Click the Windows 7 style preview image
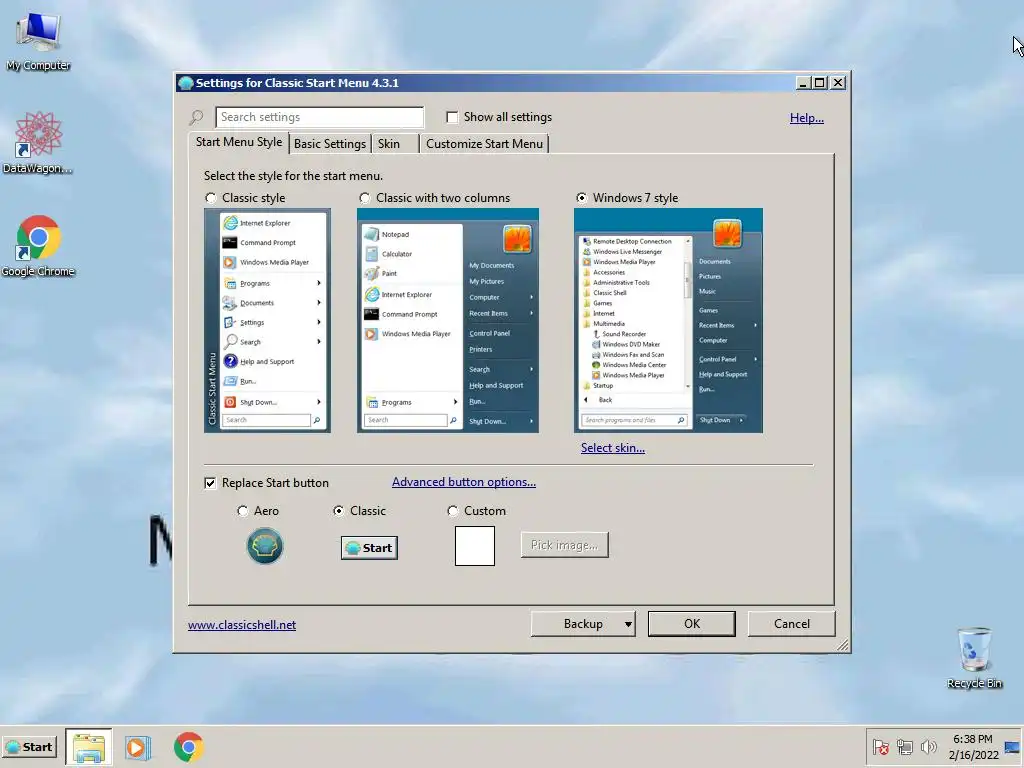This screenshot has height=768, width=1024. coord(668,321)
